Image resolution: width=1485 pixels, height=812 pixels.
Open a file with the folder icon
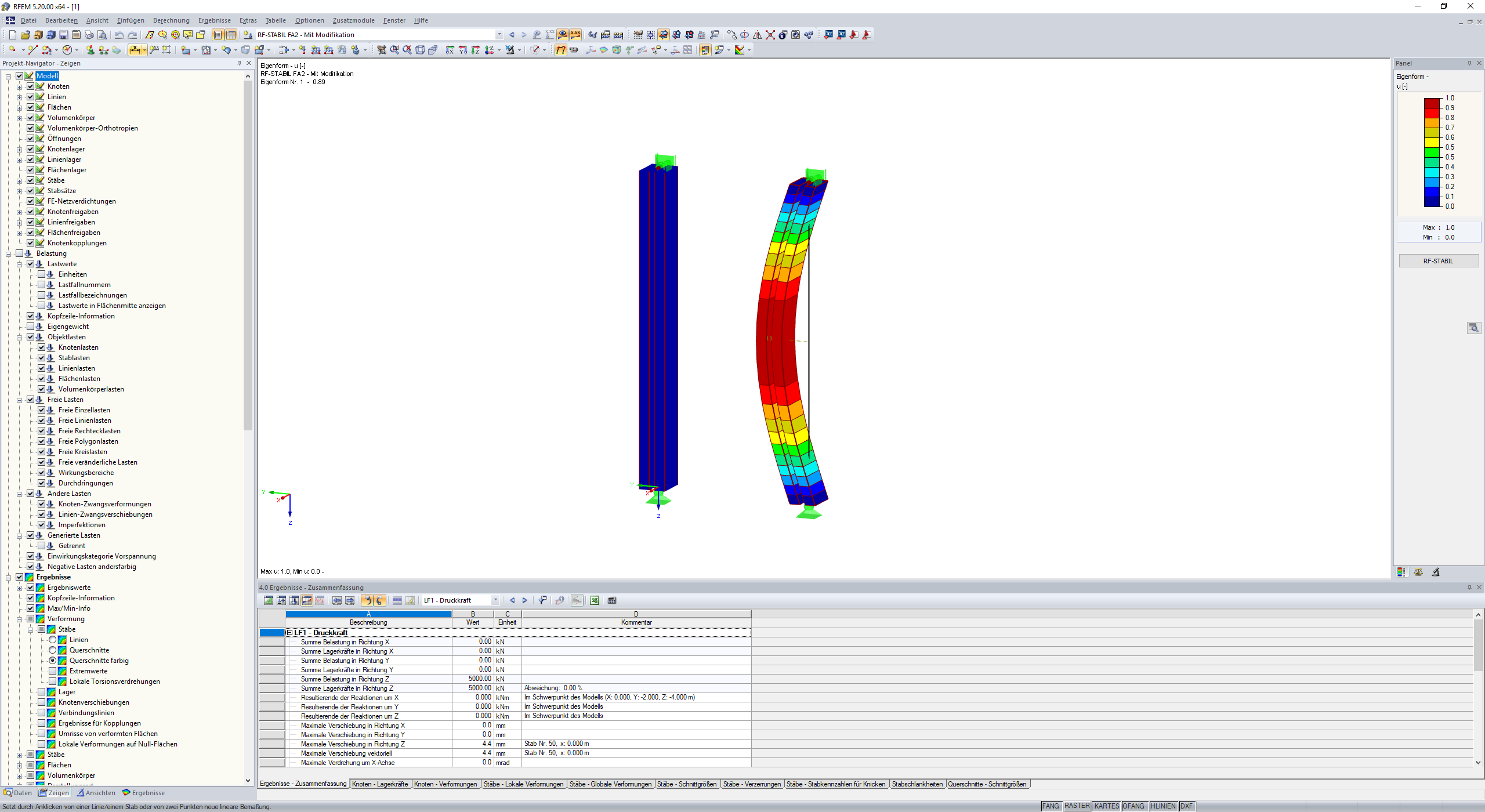pyautogui.click(x=26, y=35)
